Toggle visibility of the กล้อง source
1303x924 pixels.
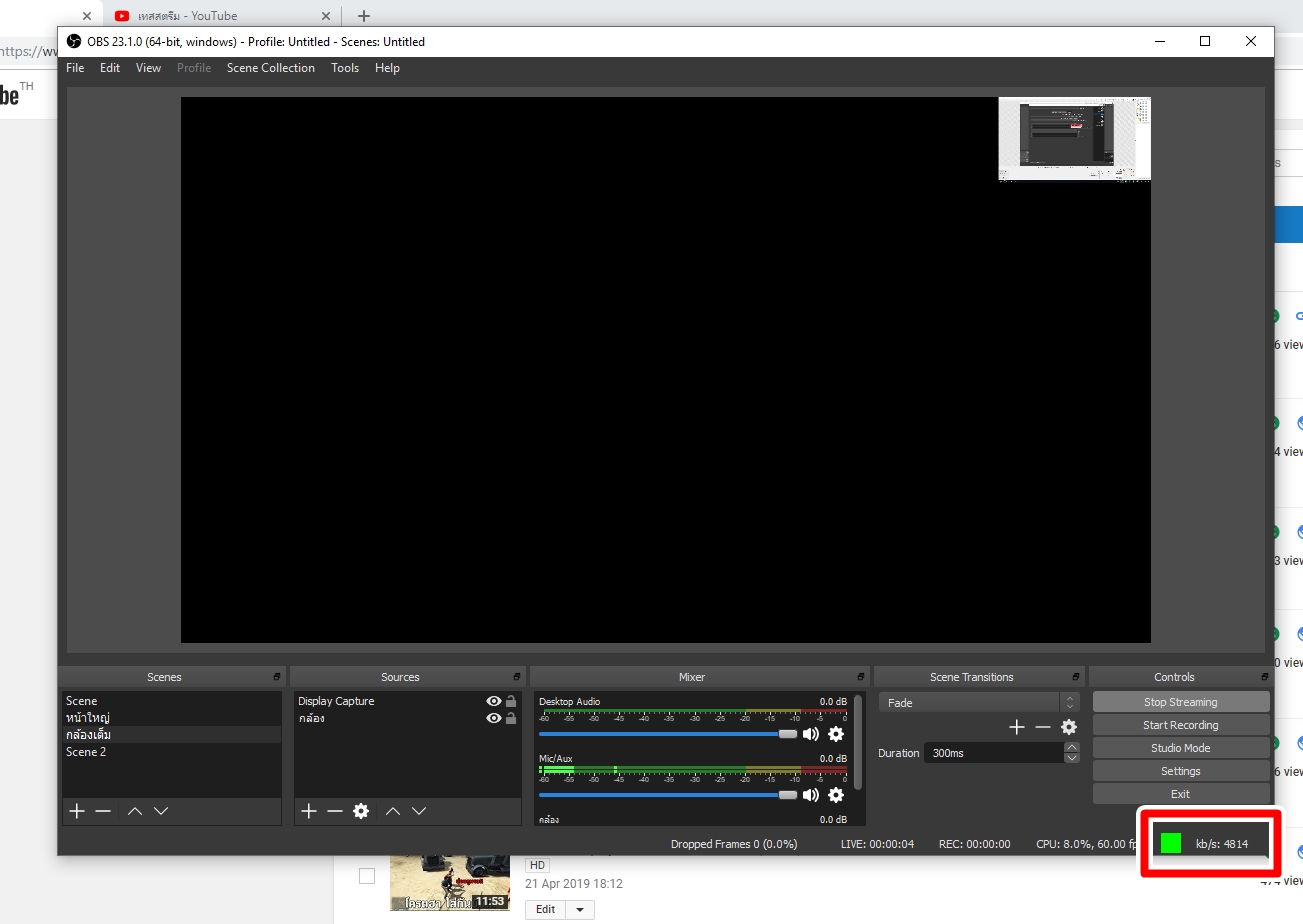493,718
